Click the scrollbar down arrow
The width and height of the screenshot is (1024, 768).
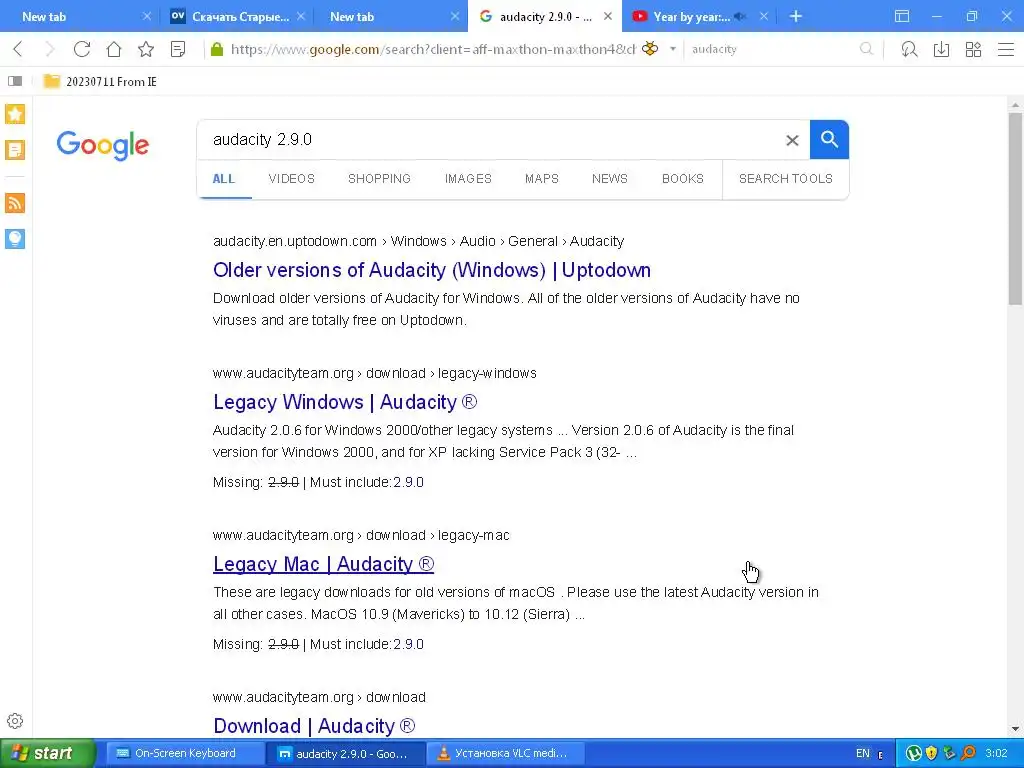tap(1015, 729)
